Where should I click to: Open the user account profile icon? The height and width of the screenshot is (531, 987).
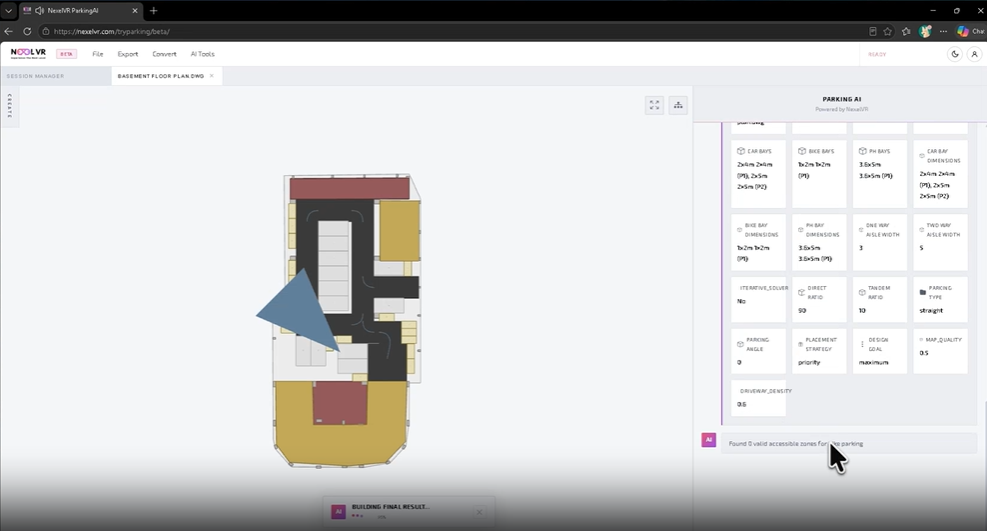coord(974,54)
